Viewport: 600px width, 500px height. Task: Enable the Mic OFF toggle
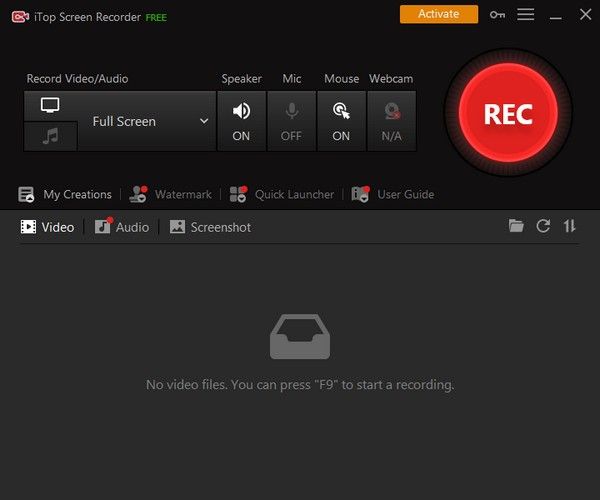(292, 121)
